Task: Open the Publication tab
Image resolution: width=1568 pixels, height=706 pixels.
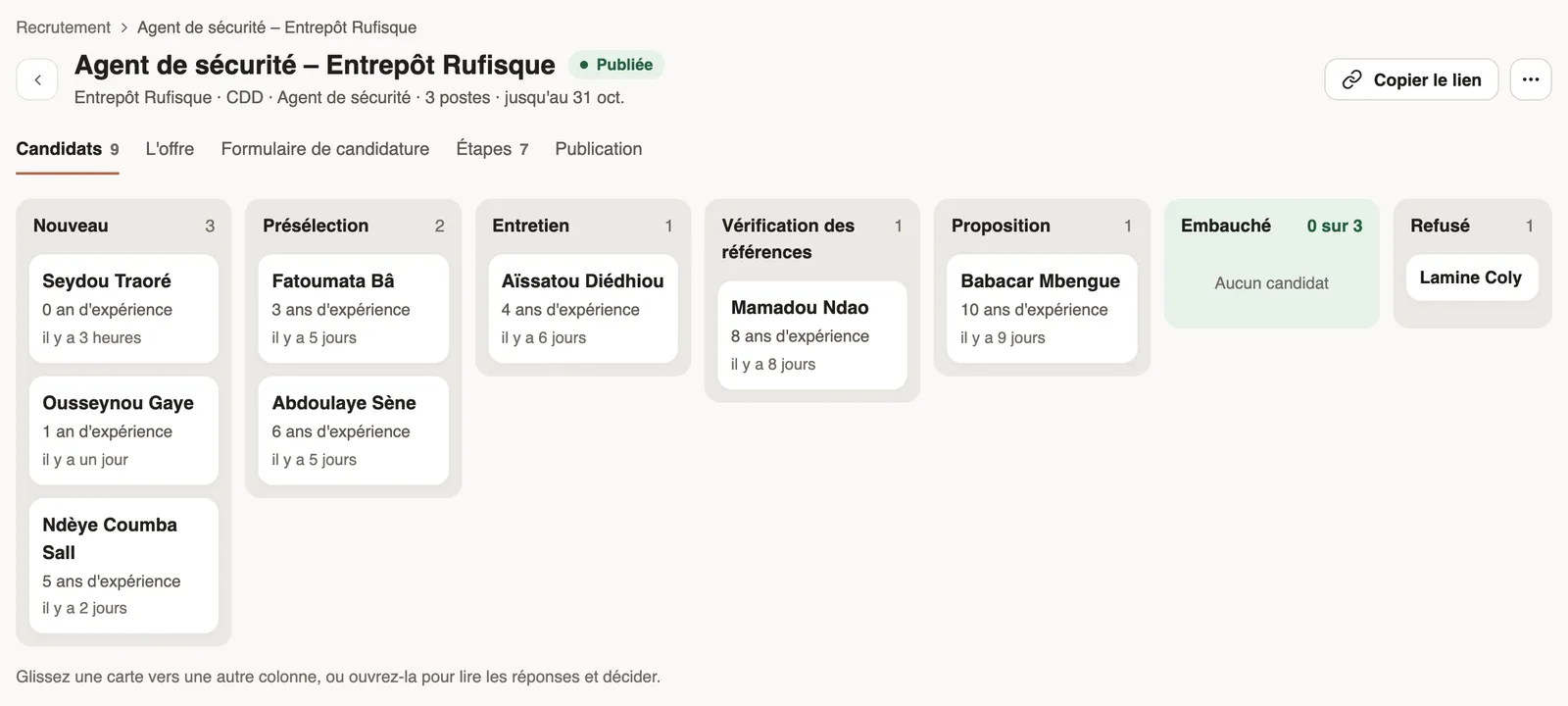Action: click(x=599, y=149)
